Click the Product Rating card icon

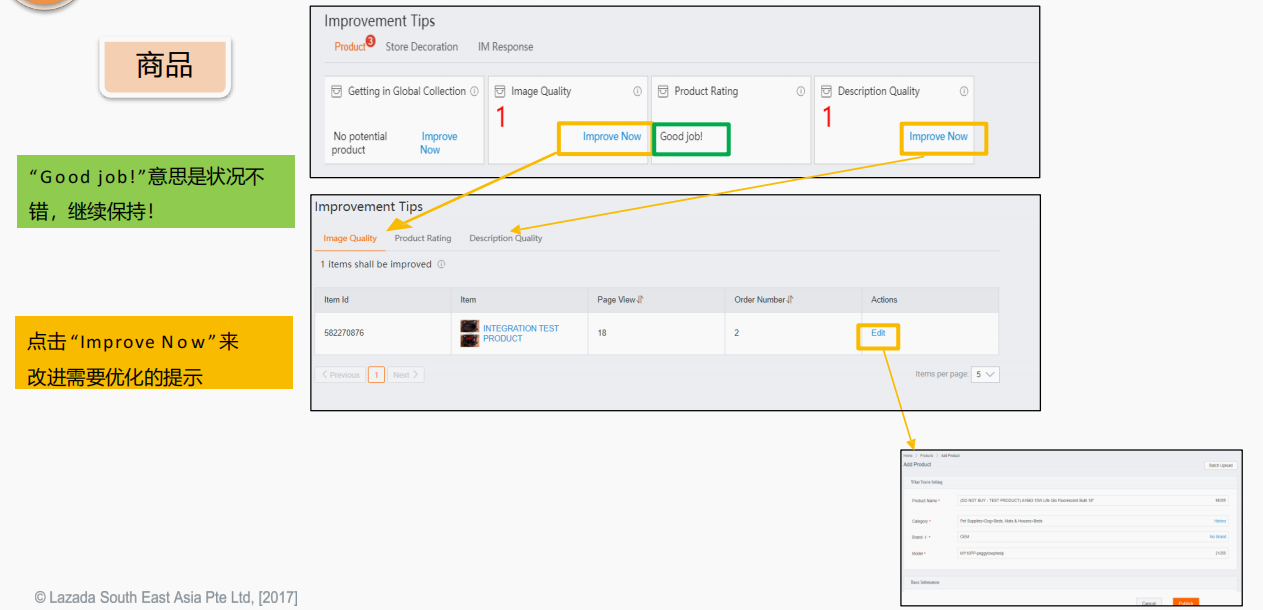coord(663,91)
